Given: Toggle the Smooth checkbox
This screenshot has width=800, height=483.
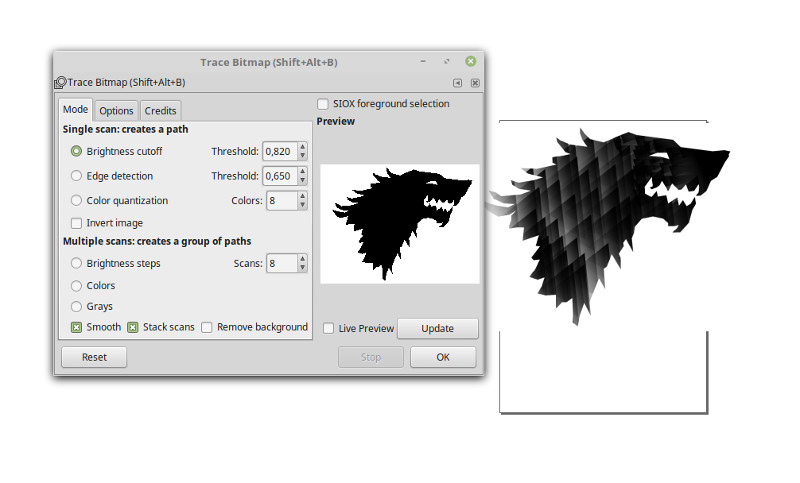Looking at the screenshot, I should [77, 327].
